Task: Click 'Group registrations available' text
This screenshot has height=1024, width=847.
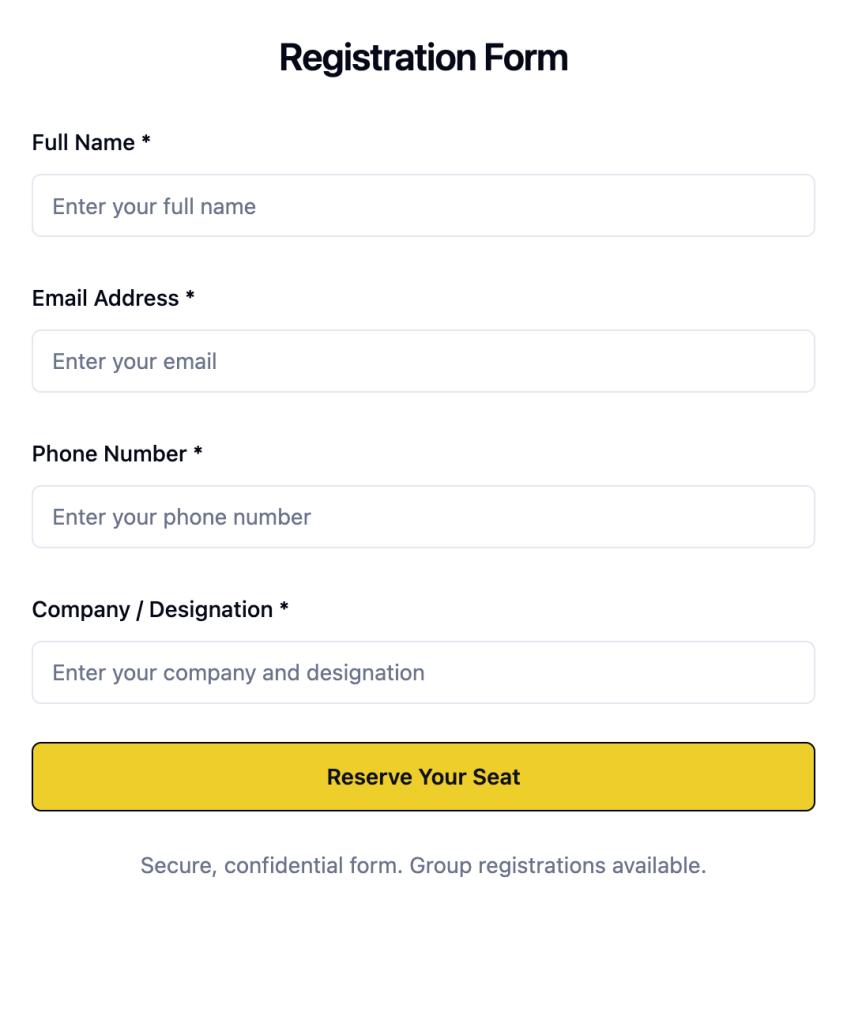Action: [558, 865]
